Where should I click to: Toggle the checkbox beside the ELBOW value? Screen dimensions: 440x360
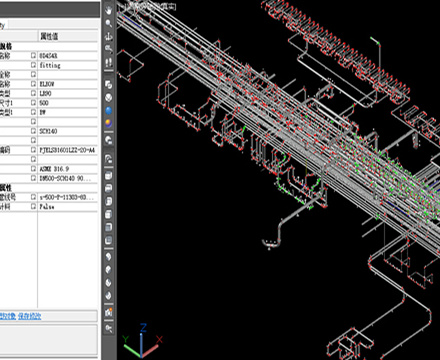point(33,84)
